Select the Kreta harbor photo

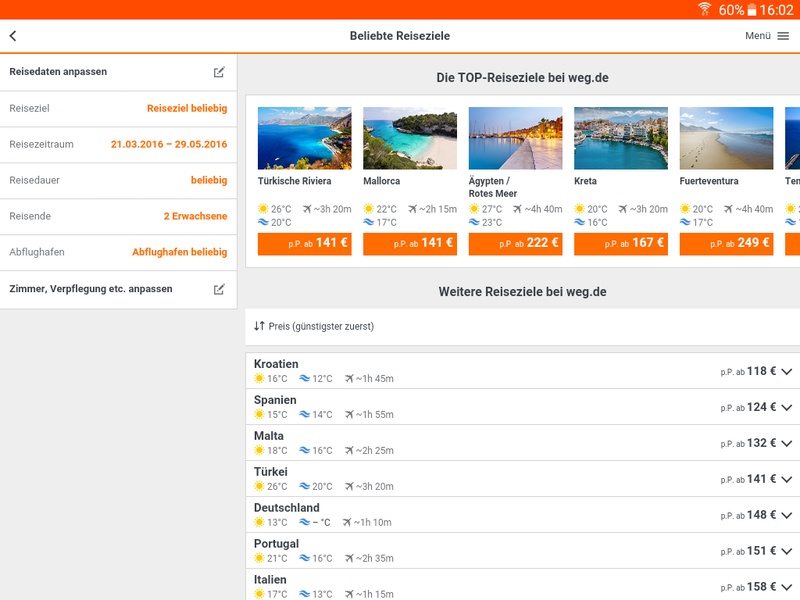(x=621, y=138)
